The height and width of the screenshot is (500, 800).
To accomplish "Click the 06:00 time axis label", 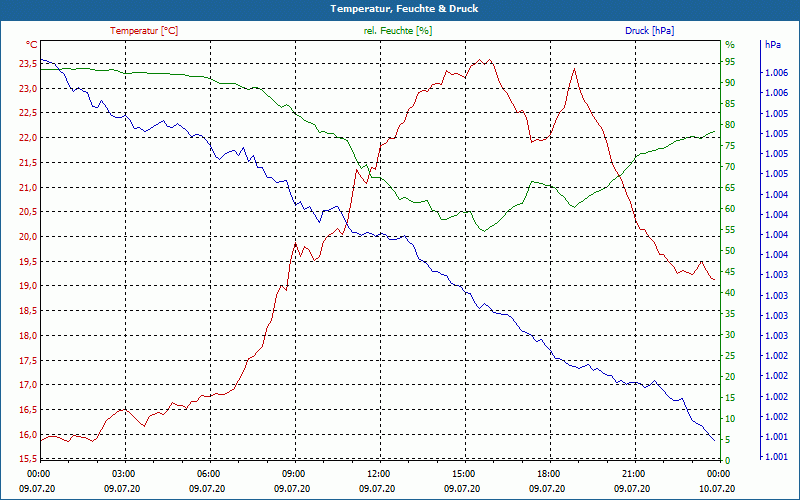I will 208,474.
